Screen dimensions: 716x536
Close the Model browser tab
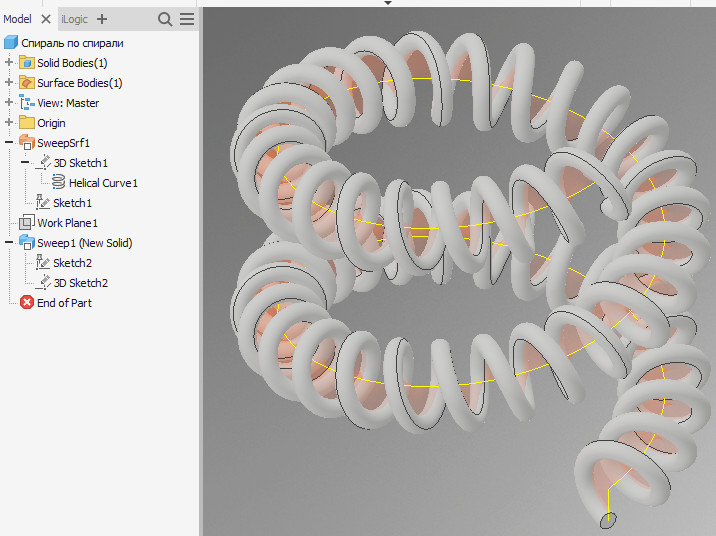tap(46, 19)
